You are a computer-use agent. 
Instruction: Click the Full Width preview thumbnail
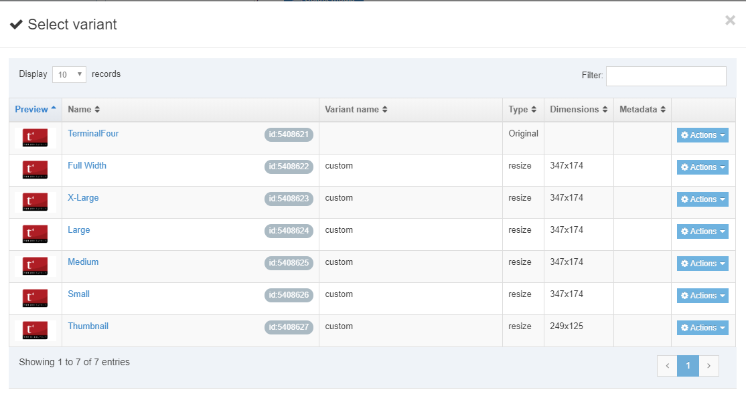click(x=35, y=170)
